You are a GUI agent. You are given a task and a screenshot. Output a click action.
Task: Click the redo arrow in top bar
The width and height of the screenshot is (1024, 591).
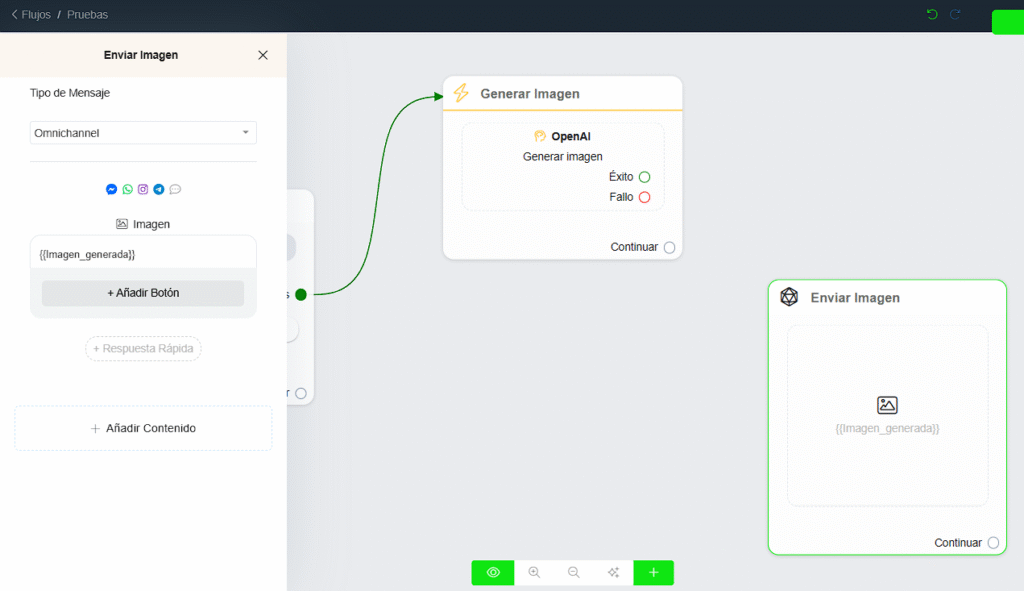pos(955,14)
